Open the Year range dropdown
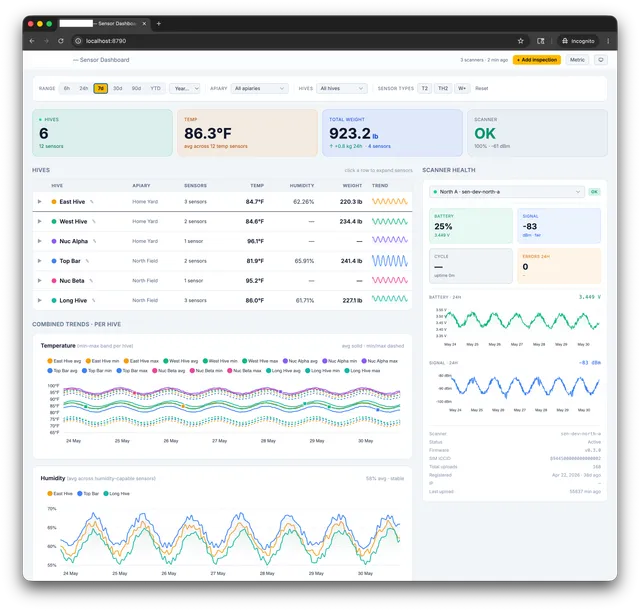 coord(185,88)
